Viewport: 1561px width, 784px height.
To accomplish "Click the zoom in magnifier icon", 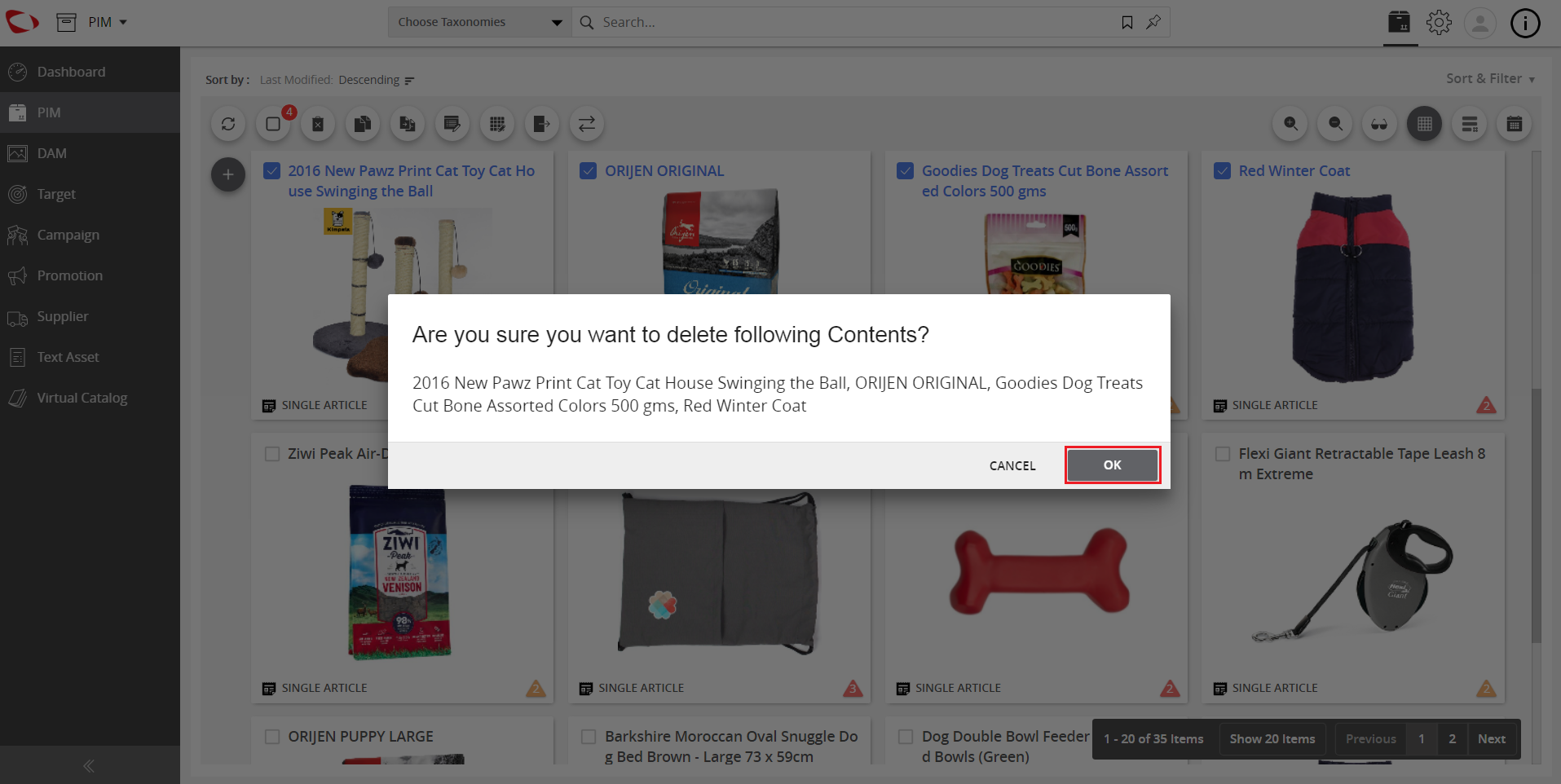I will [1290, 124].
